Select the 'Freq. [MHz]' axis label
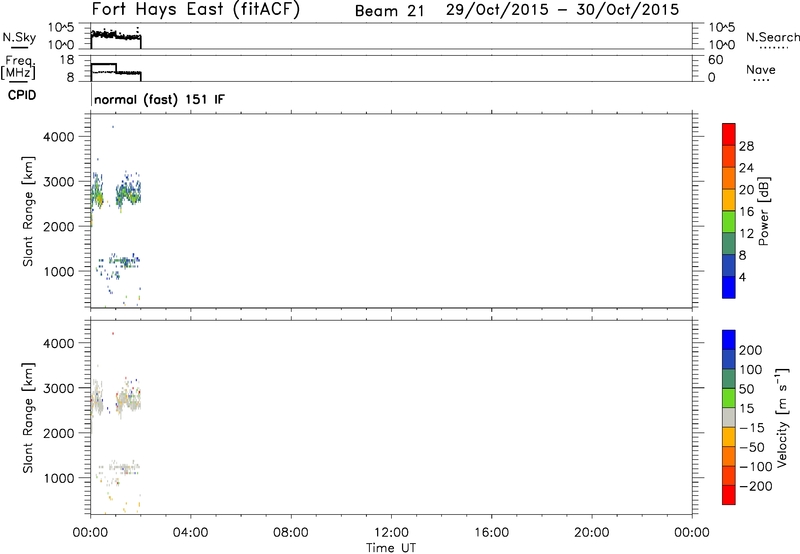 pos(18,67)
